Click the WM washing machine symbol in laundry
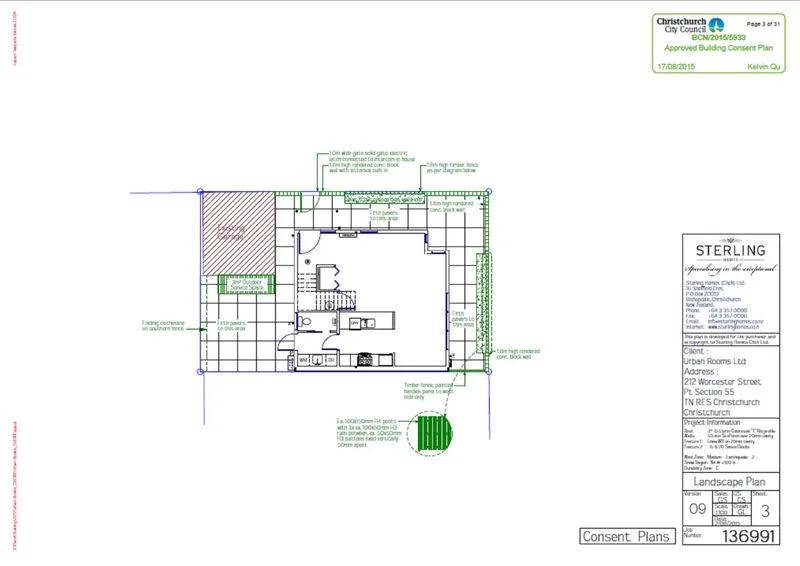 click(x=304, y=360)
